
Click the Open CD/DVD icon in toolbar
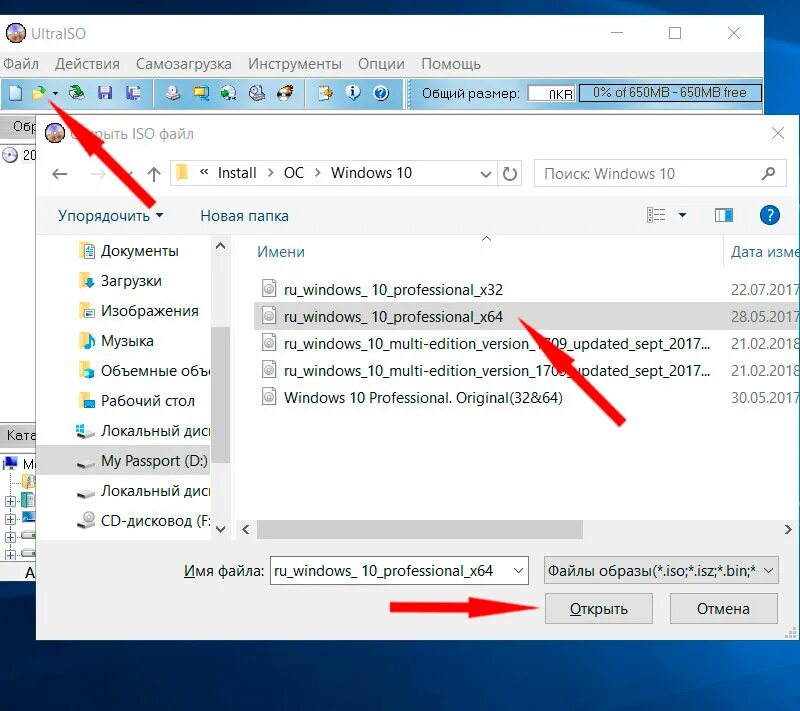click(x=77, y=93)
